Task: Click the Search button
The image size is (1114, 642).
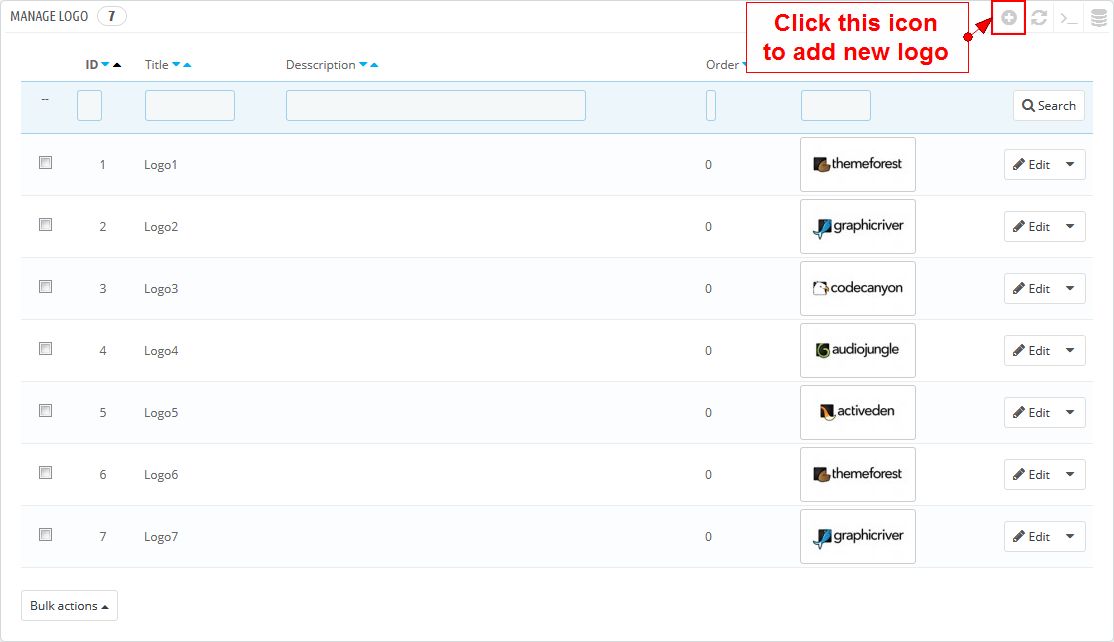Action: point(1048,106)
